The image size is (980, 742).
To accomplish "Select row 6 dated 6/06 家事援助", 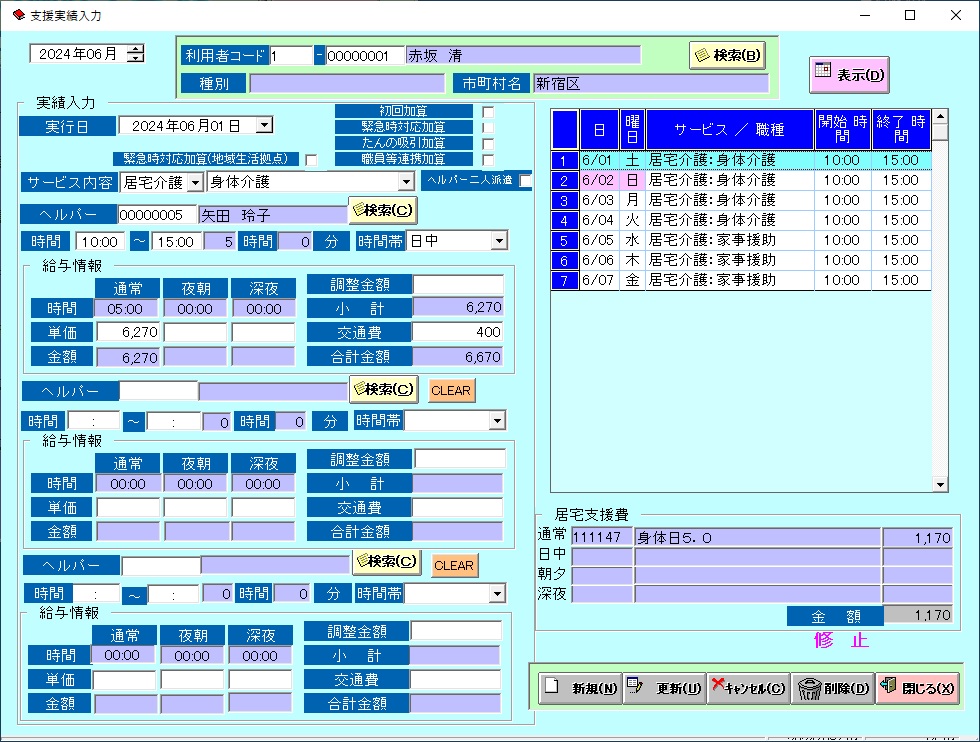I will pyautogui.click(x=741, y=260).
